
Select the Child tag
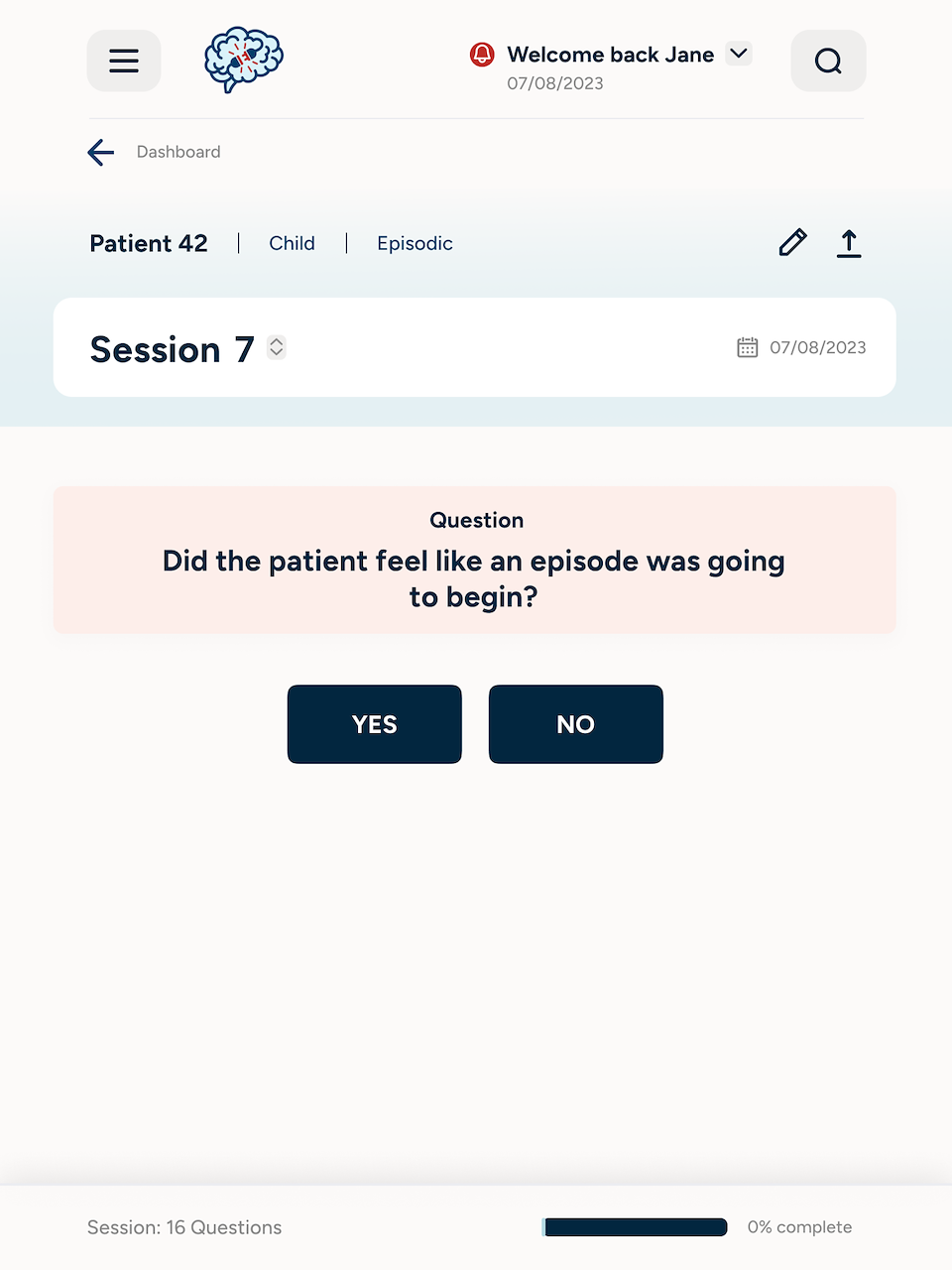pos(292,243)
